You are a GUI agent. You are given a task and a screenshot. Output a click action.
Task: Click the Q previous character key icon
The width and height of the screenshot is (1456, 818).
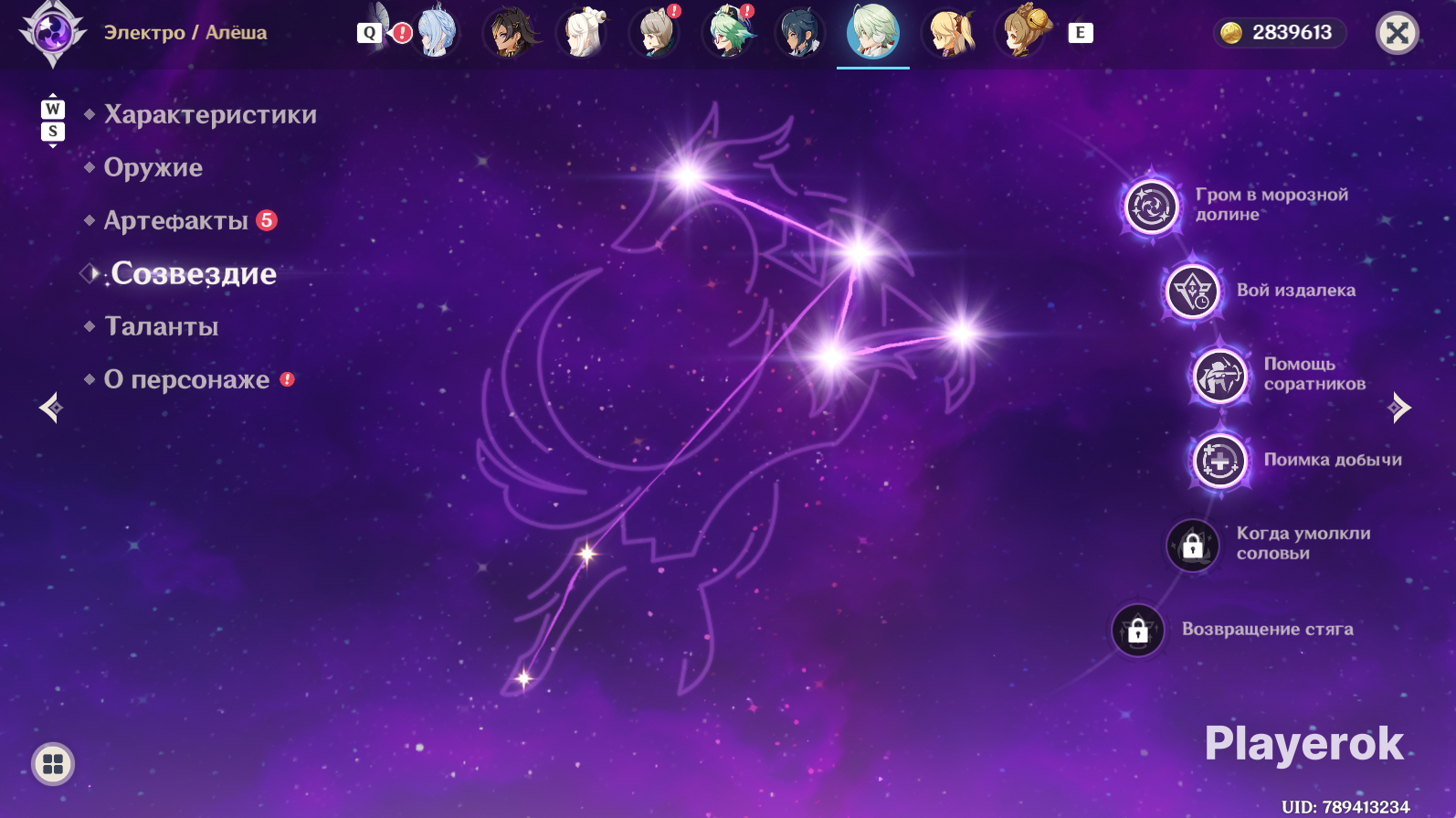(x=369, y=33)
